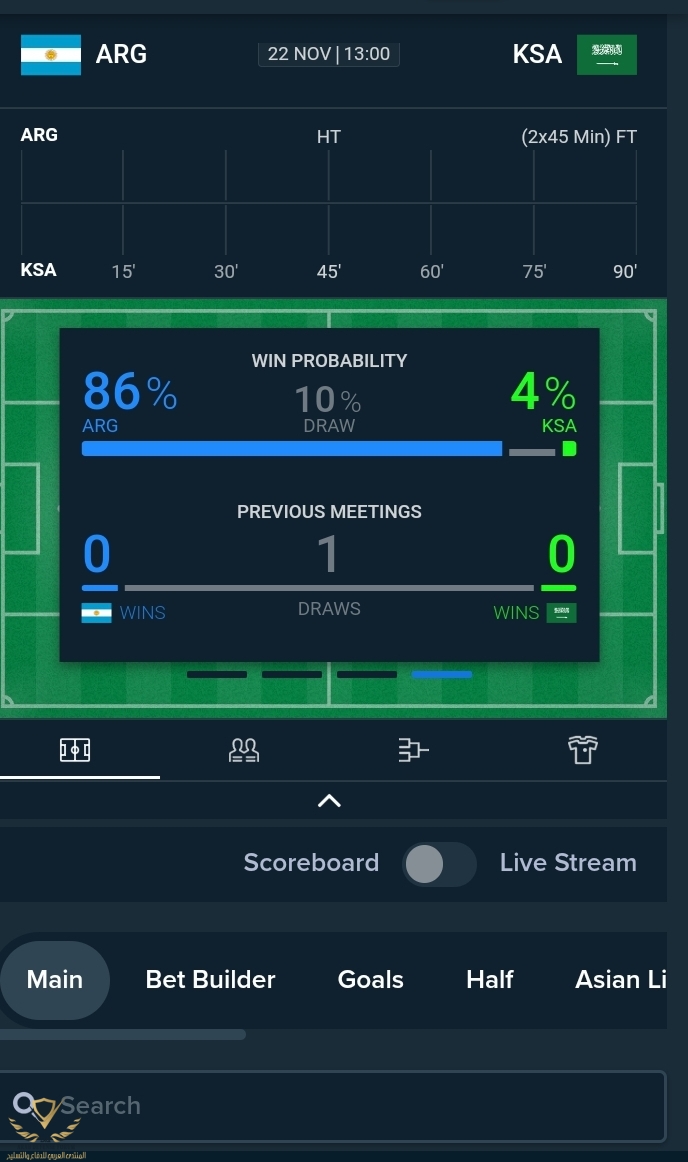Click the search magnifier icon
This screenshot has height=1162, width=688.
[25, 1104]
